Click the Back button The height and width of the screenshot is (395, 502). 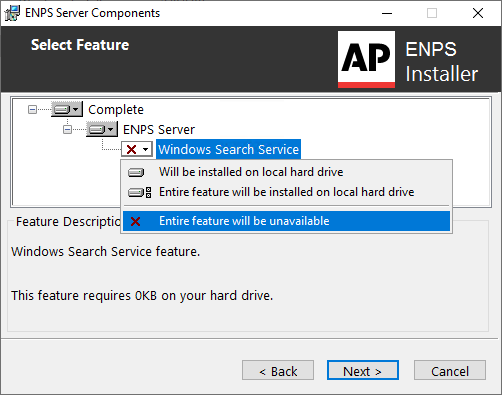click(278, 370)
